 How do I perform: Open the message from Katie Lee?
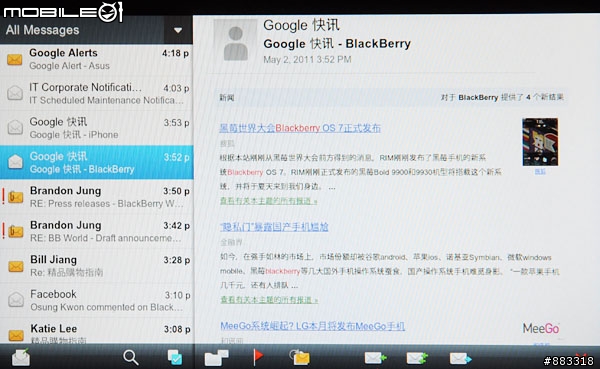tap(96, 331)
